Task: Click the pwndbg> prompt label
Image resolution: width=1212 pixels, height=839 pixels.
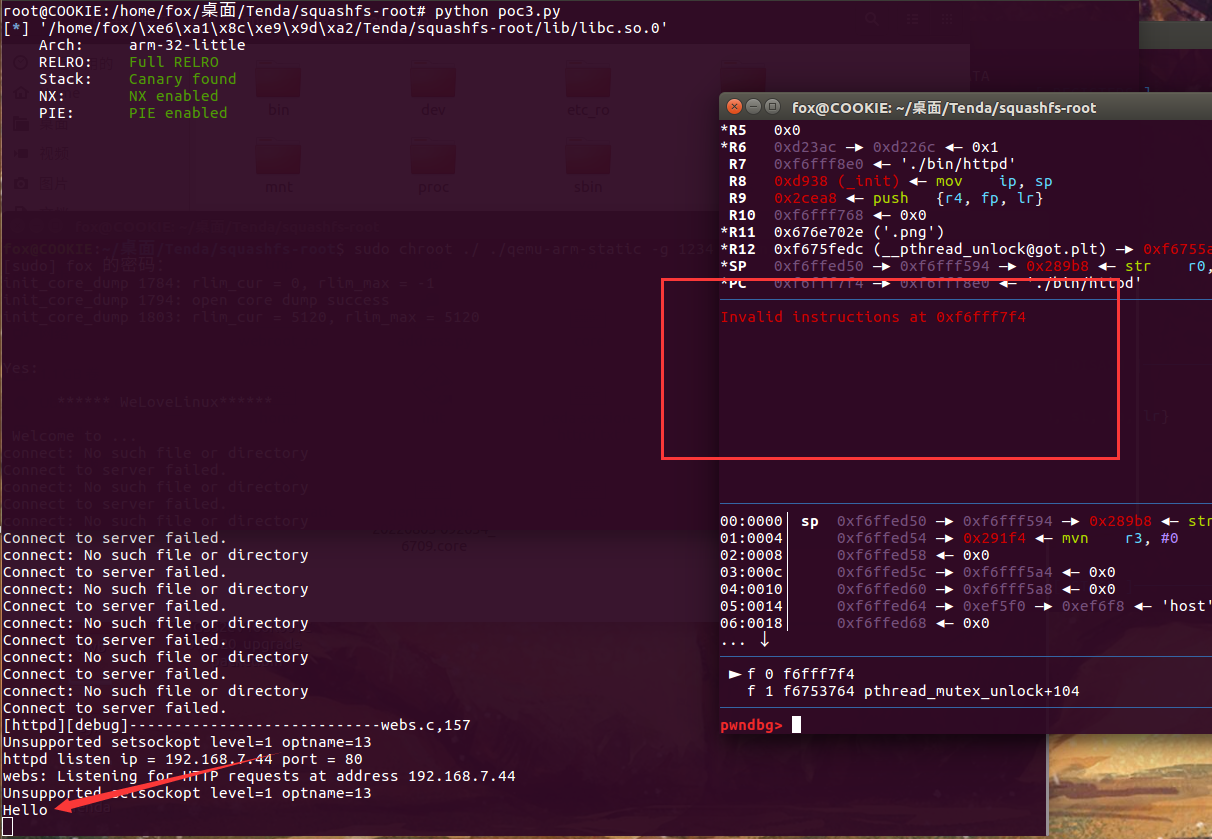Action: pyautogui.click(x=751, y=725)
